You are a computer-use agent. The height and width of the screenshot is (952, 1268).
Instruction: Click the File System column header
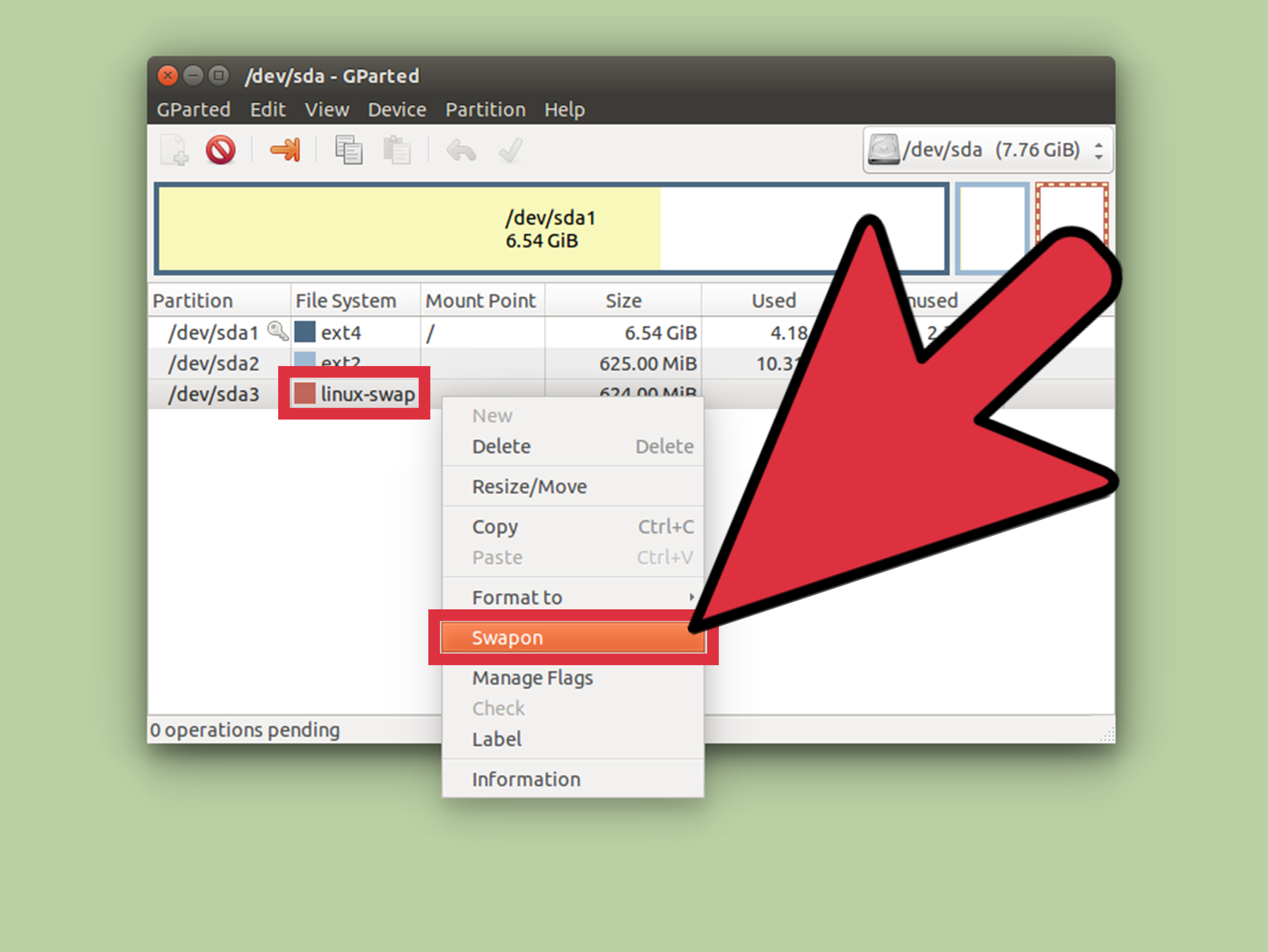[x=355, y=300]
